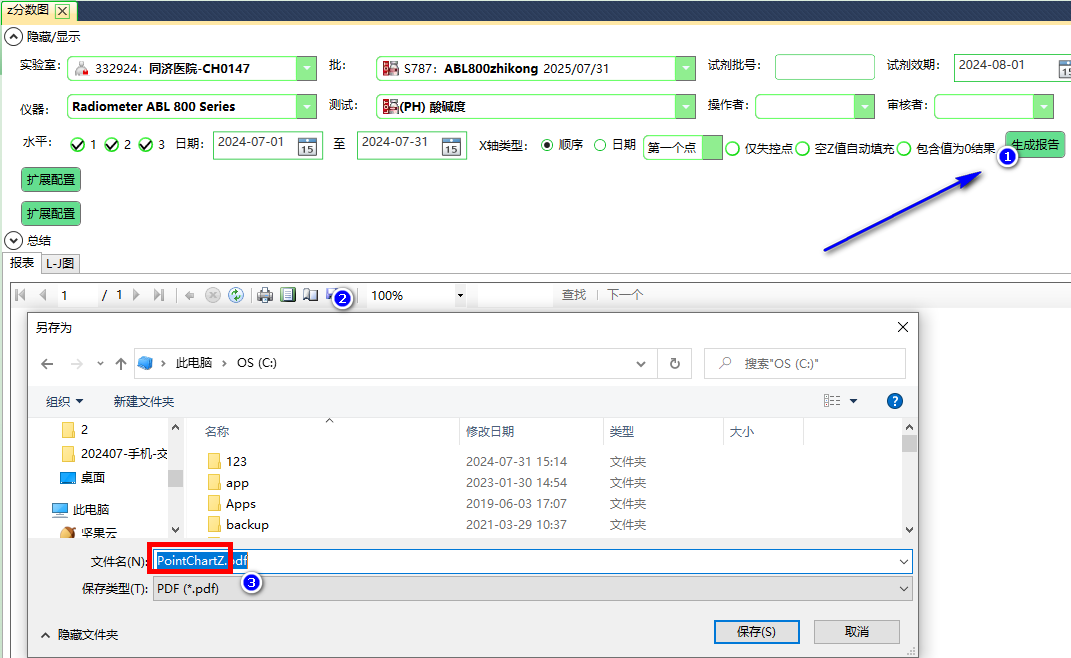Click the 保存(S) button
This screenshot has height=658, width=1071.
(756, 632)
